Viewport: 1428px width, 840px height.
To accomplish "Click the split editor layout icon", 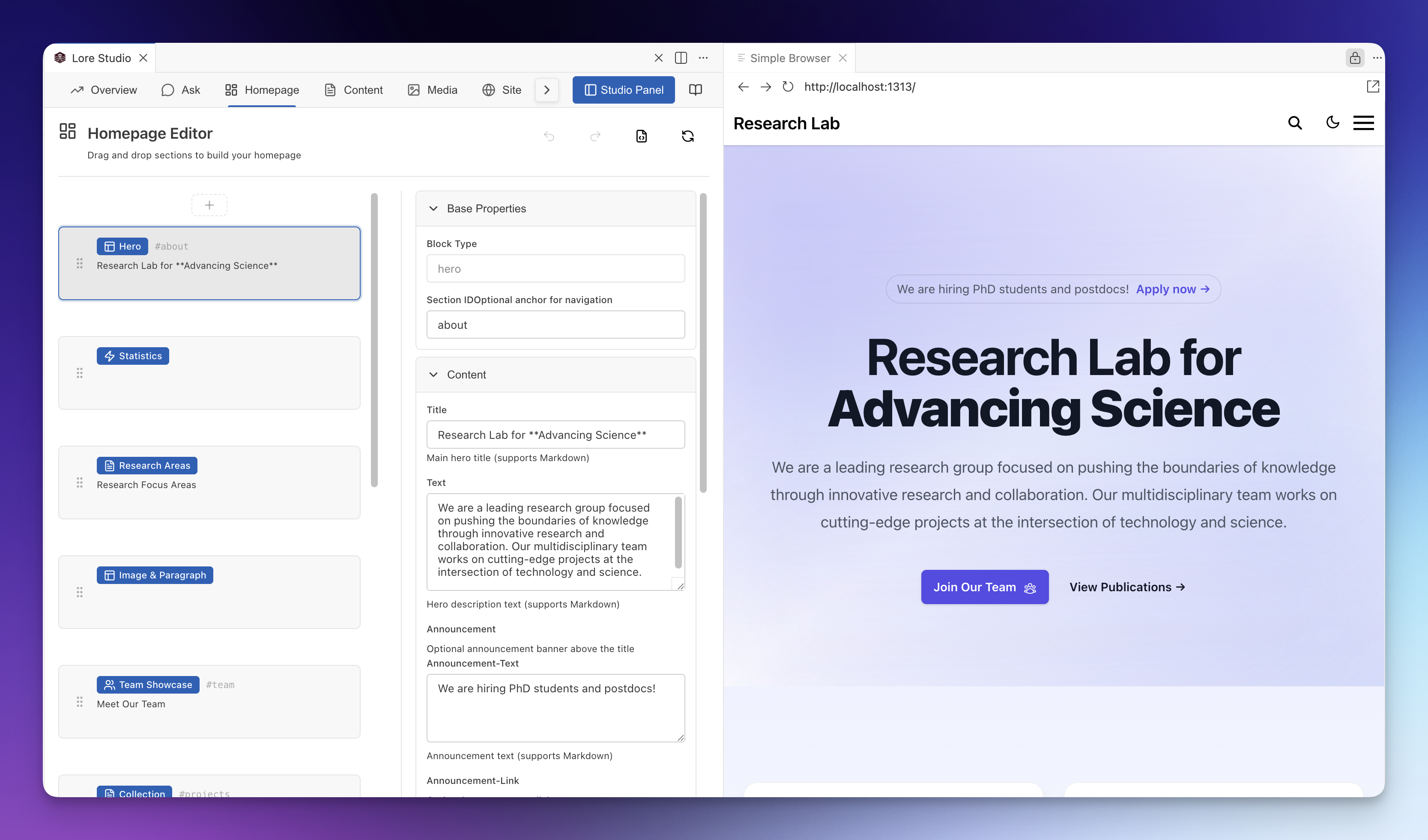I will [x=681, y=58].
